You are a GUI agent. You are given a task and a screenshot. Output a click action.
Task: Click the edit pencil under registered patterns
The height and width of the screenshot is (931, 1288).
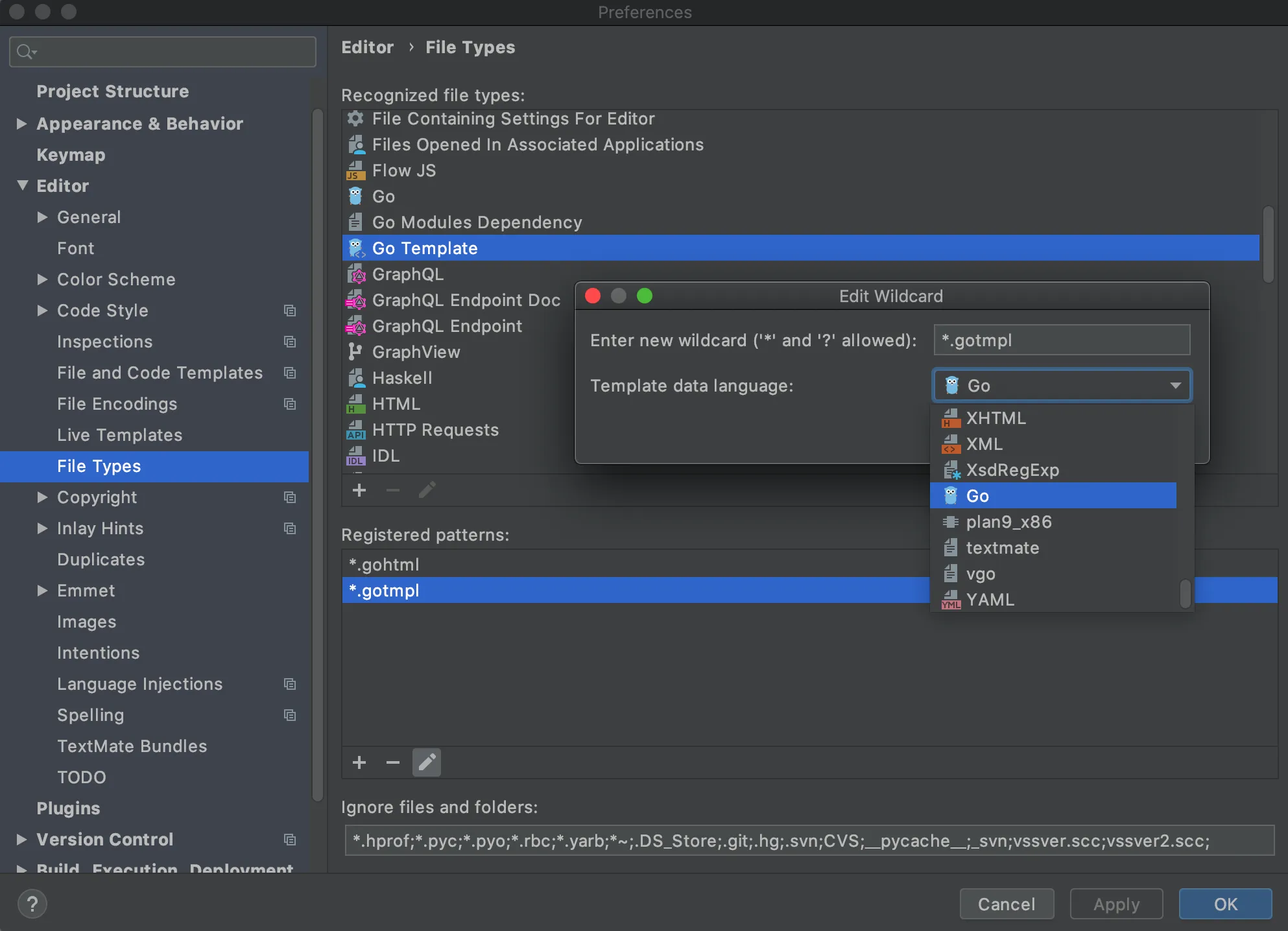[x=427, y=762]
